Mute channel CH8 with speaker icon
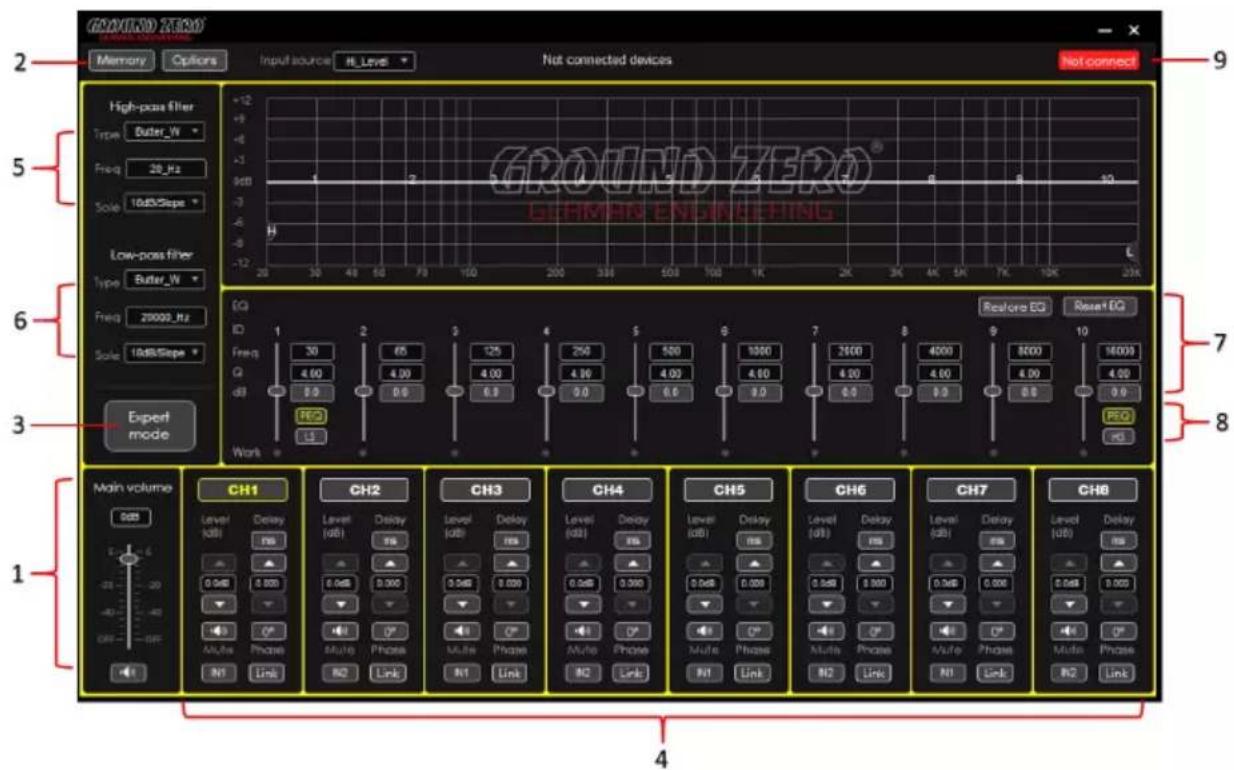 point(1069,632)
